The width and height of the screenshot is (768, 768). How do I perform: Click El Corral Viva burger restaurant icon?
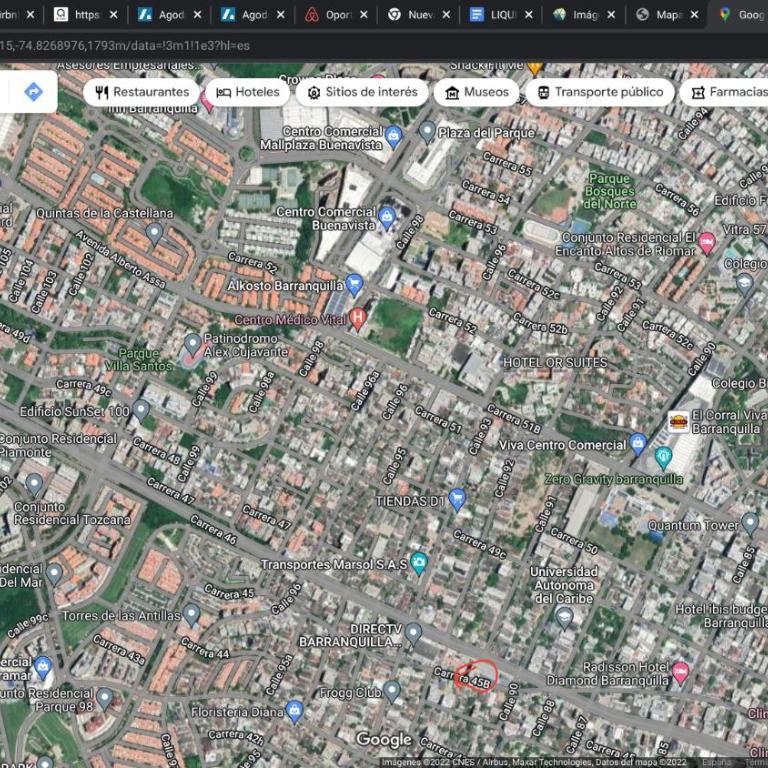point(679,422)
